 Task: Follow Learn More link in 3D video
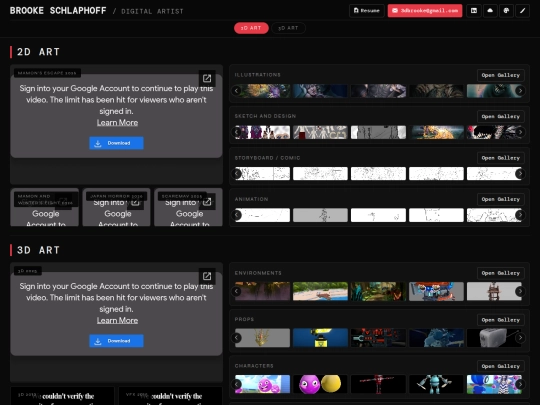117,321
